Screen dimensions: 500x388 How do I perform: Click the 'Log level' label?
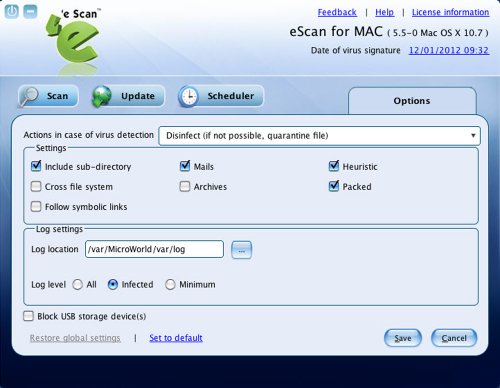(49, 285)
